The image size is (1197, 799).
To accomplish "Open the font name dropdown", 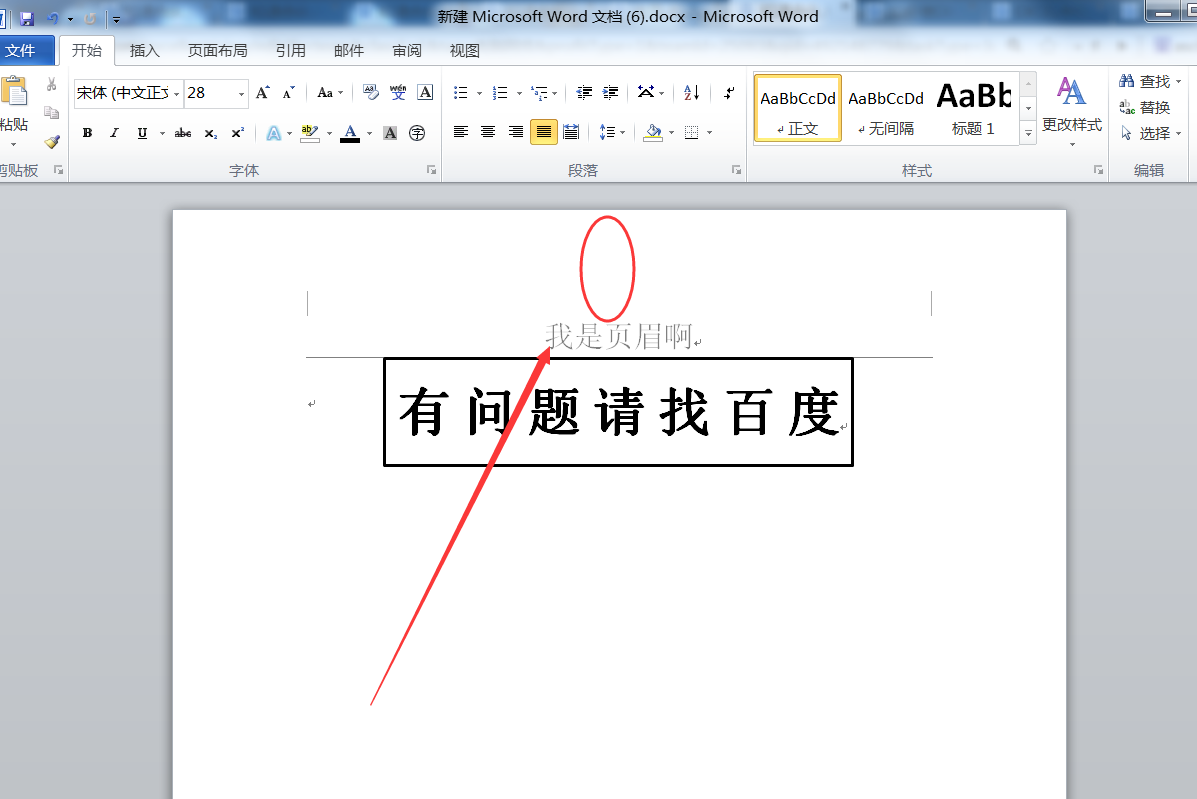I will [176, 94].
